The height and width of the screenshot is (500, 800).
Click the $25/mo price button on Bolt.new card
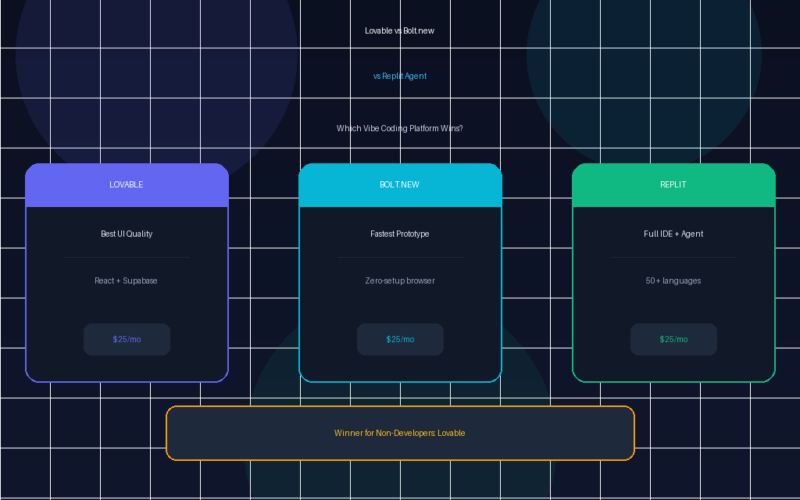[400, 339]
